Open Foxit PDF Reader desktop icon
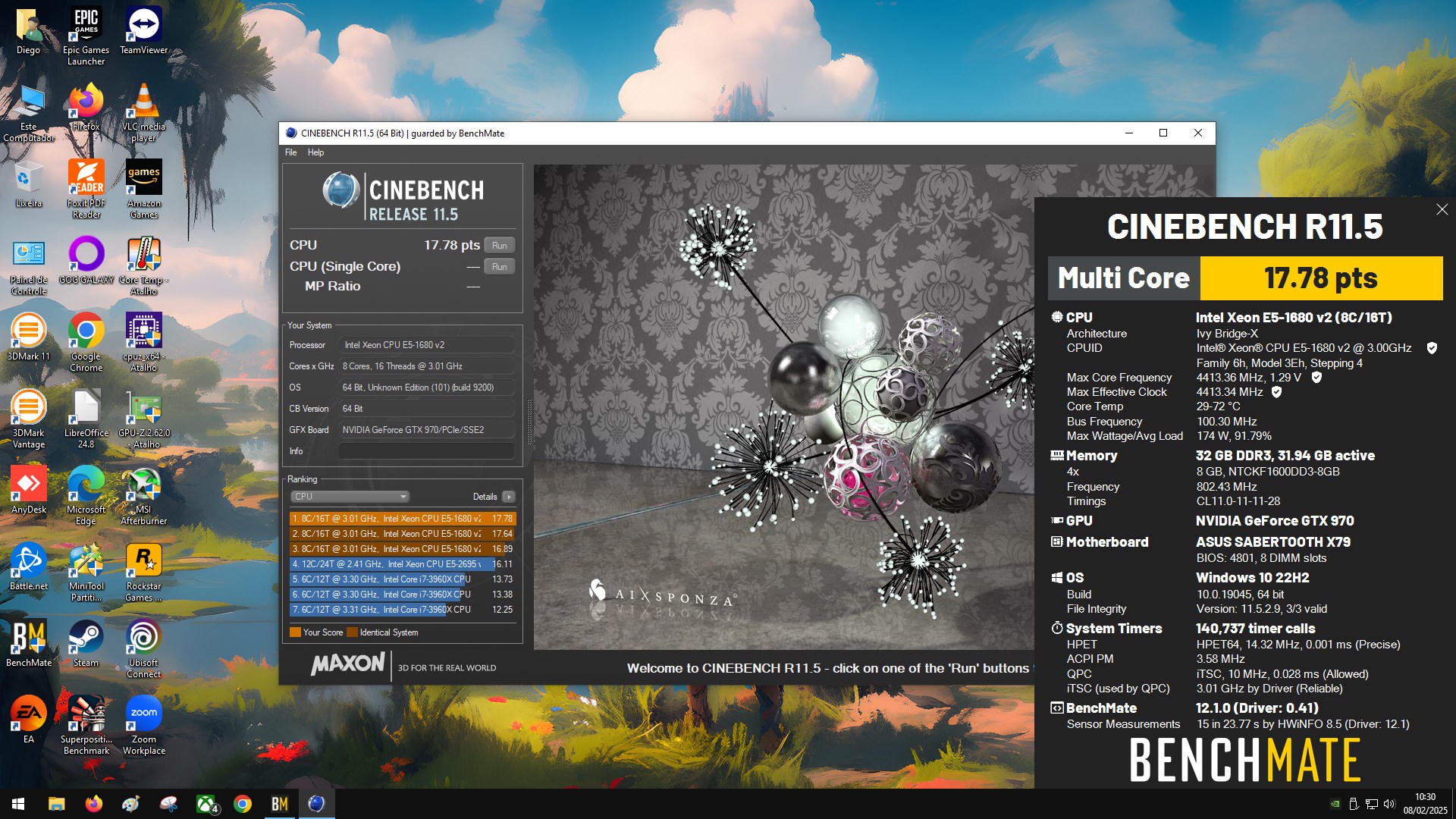This screenshot has width=1456, height=819. coord(86,189)
